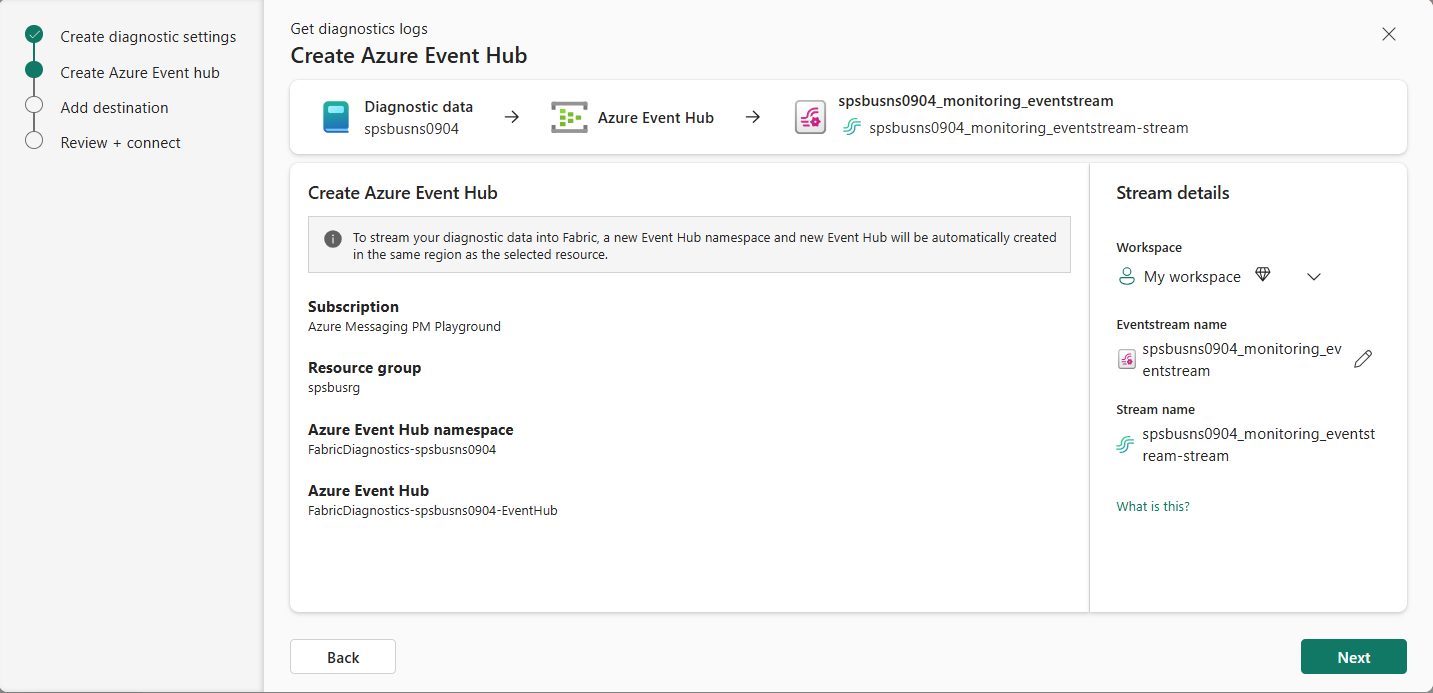Open the What is this? link

(1153, 506)
